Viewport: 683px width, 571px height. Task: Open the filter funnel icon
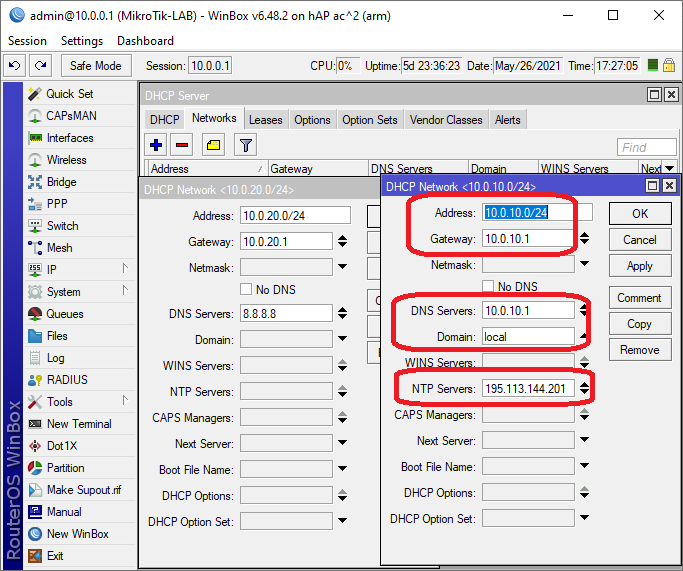(246, 145)
